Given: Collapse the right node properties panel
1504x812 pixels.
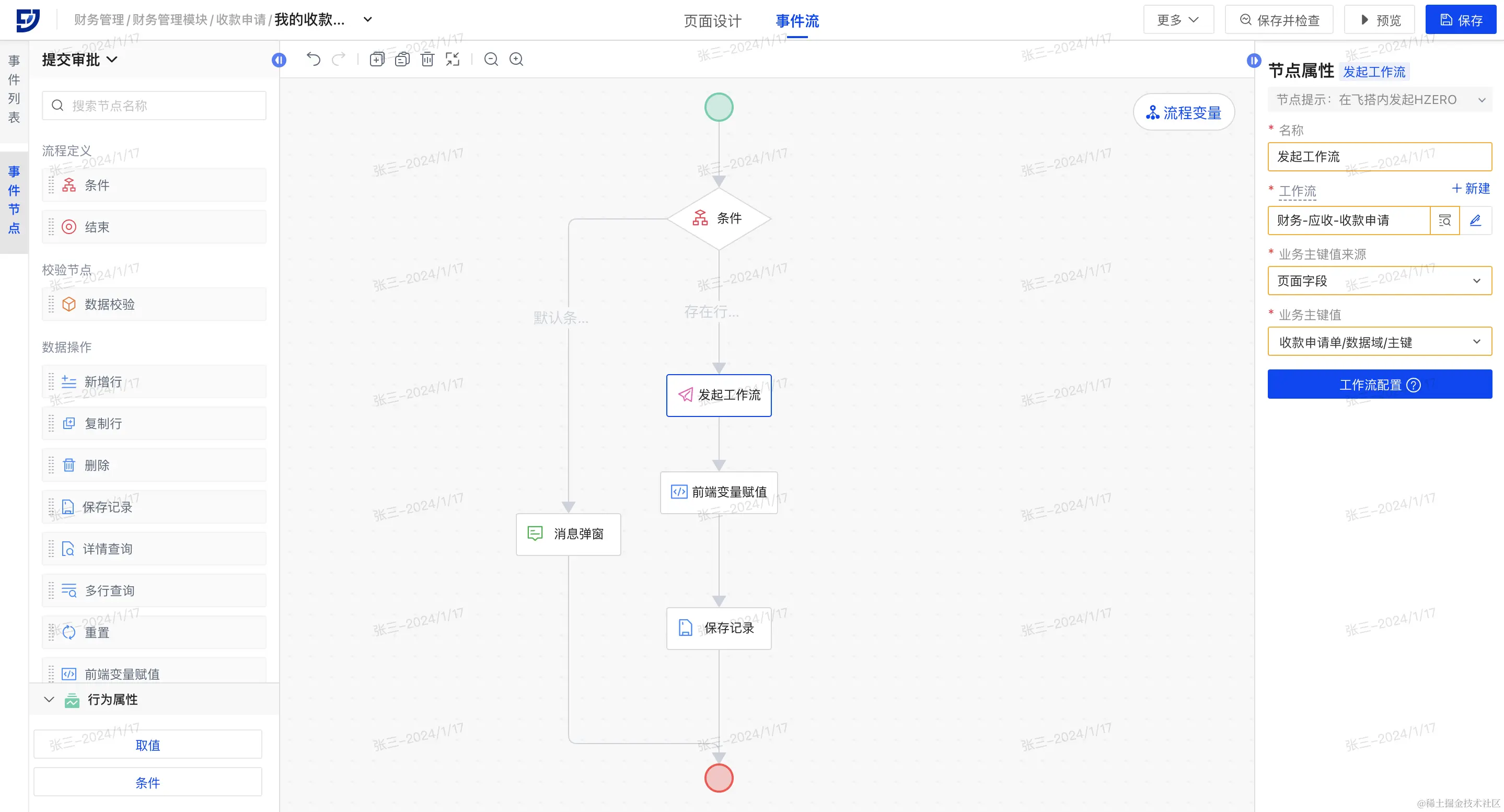Looking at the screenshot, I should (x=1254, y=60).
